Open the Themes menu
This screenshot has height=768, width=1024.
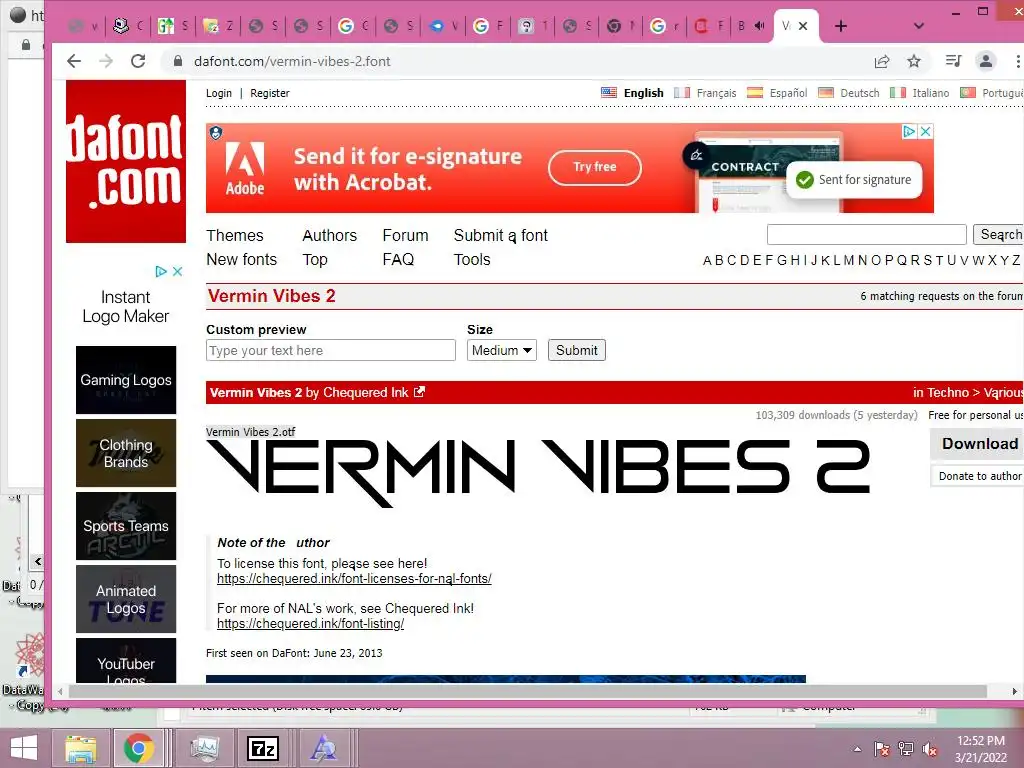point(234,235)
